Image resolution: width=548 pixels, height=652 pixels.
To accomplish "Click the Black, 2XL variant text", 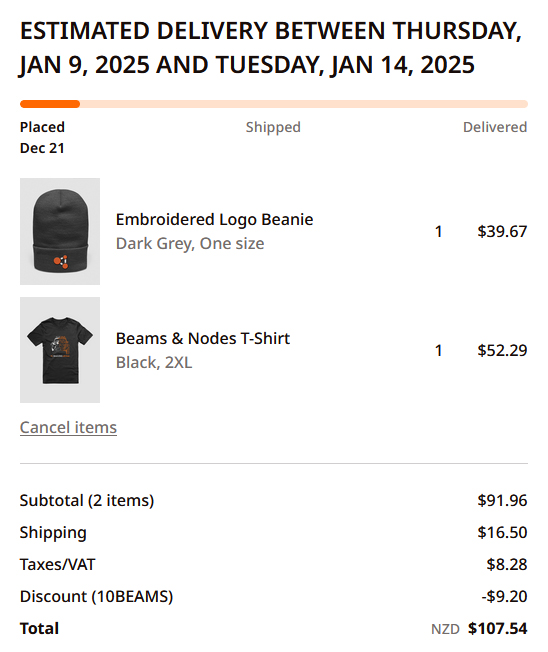I will [154, 363].
